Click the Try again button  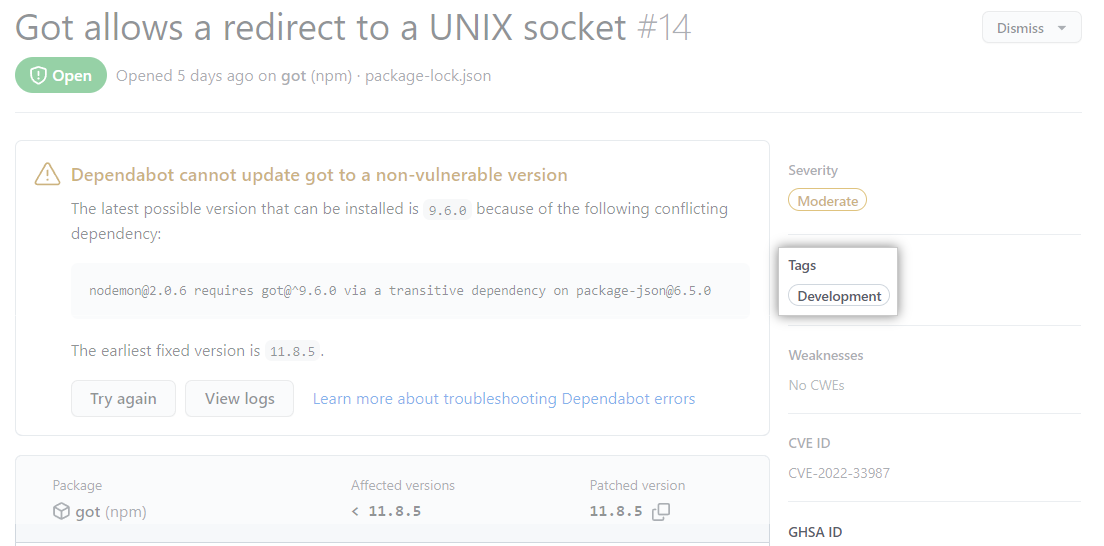(123, 399)
